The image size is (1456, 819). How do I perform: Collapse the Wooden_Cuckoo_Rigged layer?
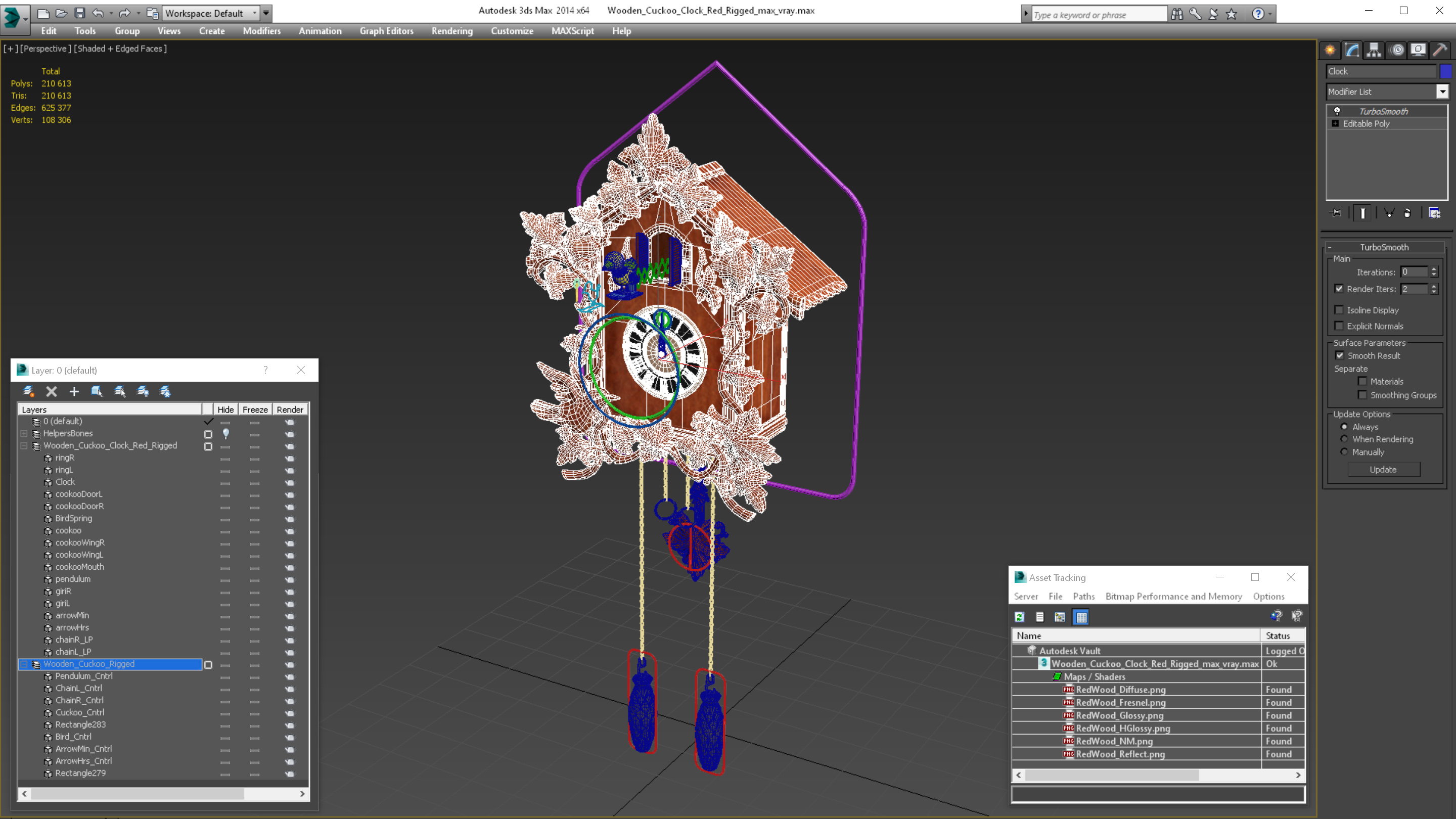click(x=24, y=664)
